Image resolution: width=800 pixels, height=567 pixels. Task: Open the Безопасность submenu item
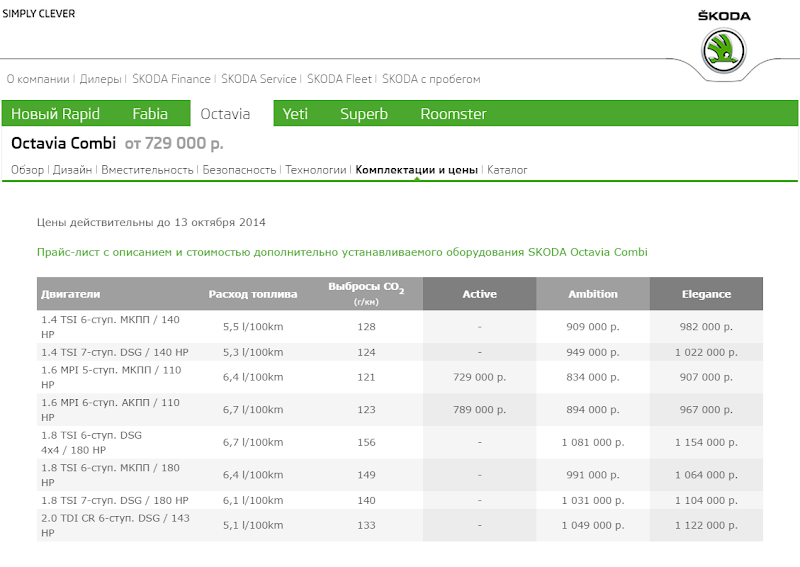[239, 170]
